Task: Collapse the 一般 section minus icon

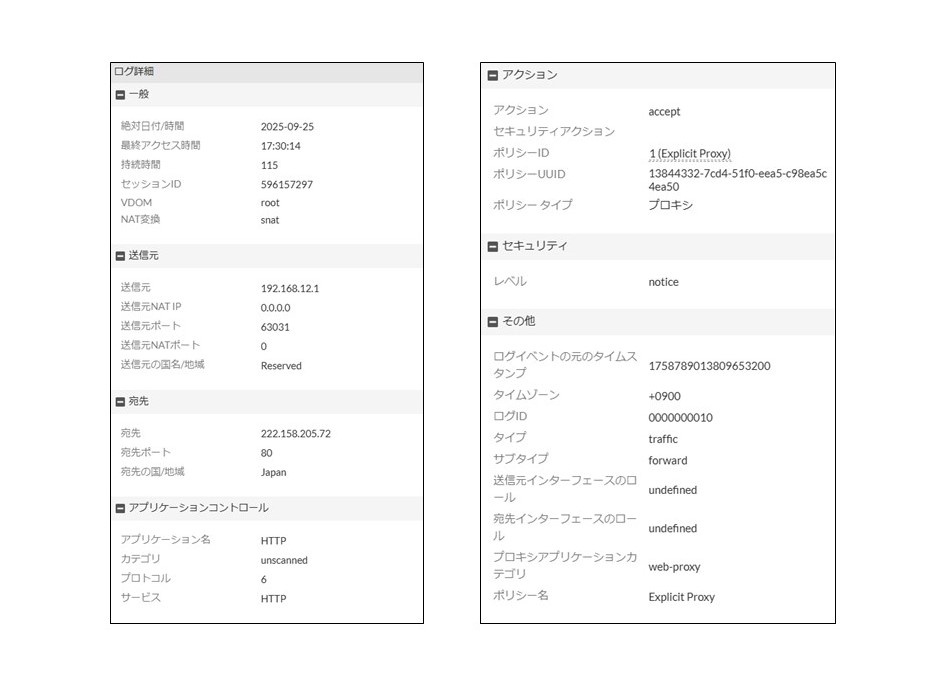Action: click(x=121, y=94)
